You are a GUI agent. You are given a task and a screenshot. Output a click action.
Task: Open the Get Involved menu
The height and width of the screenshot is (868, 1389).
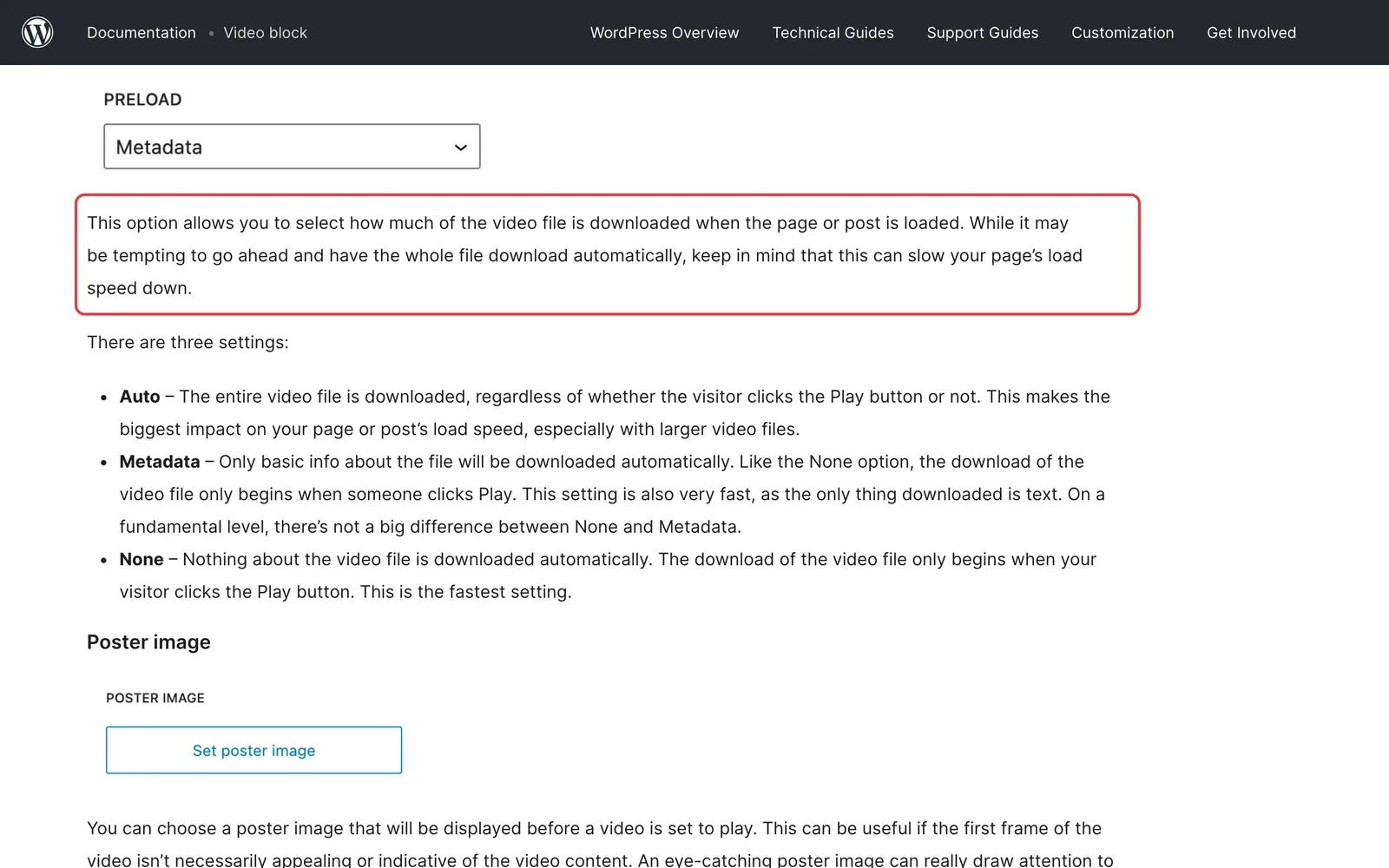coord(1251,33)
